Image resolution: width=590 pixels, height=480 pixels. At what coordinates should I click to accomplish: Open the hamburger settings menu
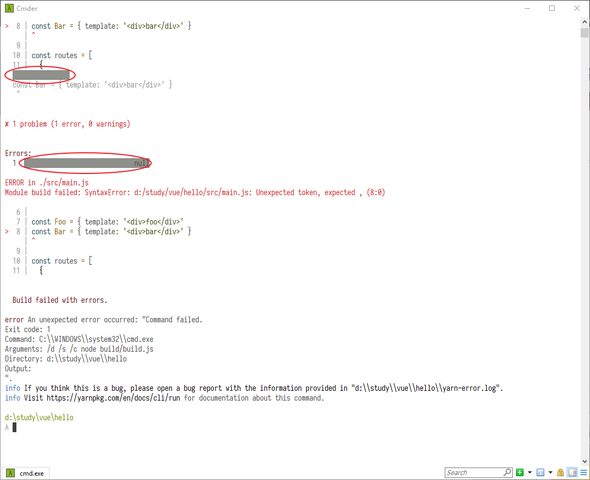point(584,472)
